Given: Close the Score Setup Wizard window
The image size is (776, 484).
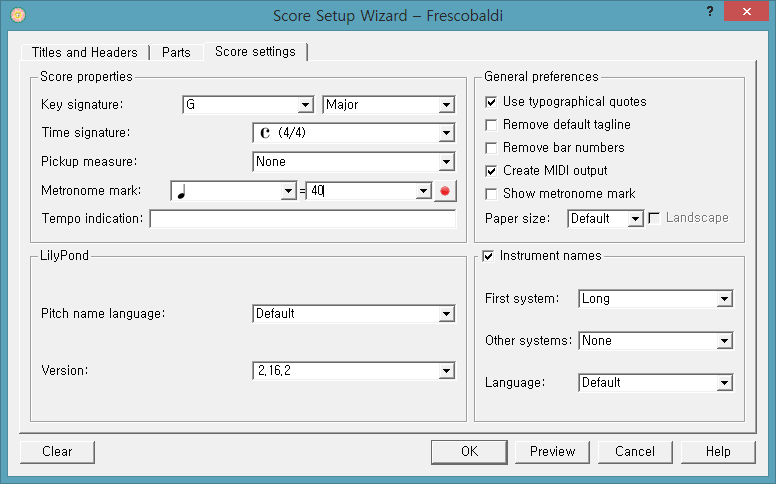Looking at the screenshot, I should coord(746,11).
